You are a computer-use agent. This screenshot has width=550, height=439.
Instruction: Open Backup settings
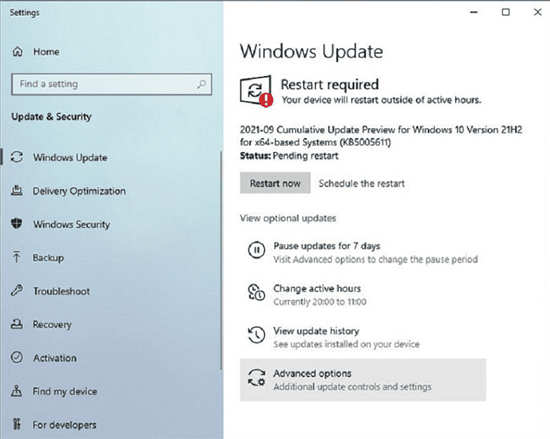[x=48, y=258]
